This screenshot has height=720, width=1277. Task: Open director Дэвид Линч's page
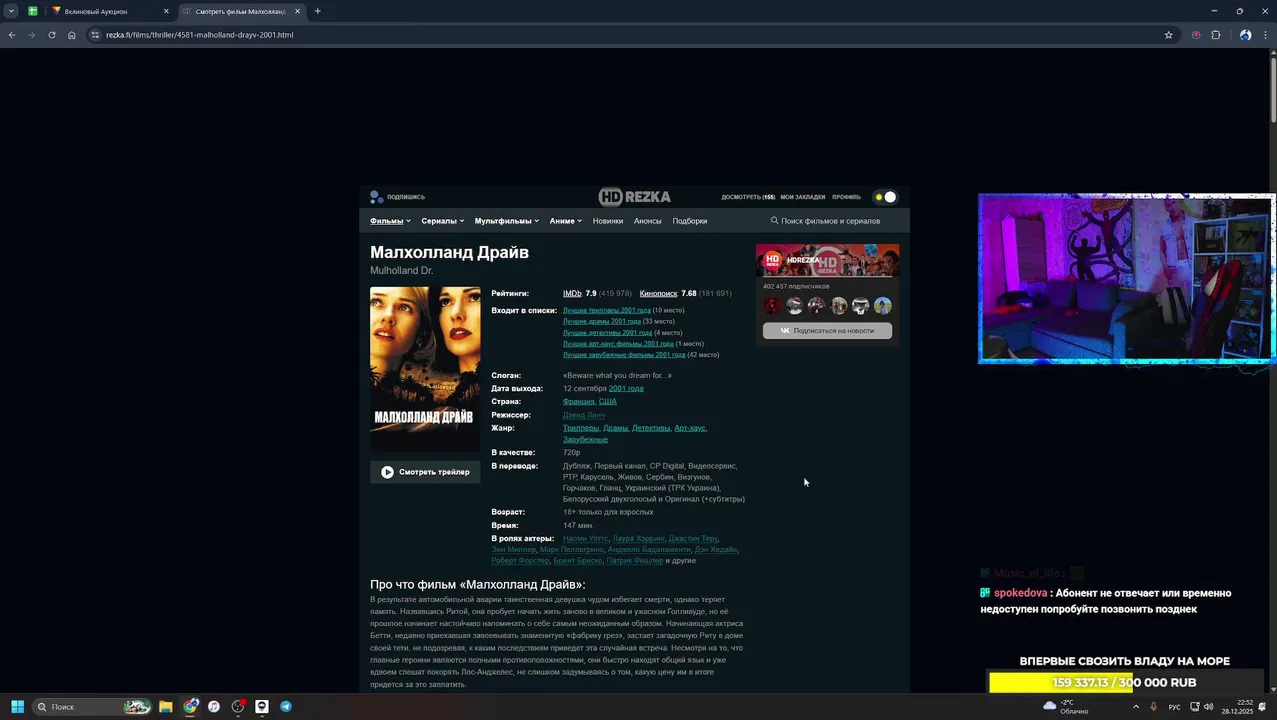[584, 415]
